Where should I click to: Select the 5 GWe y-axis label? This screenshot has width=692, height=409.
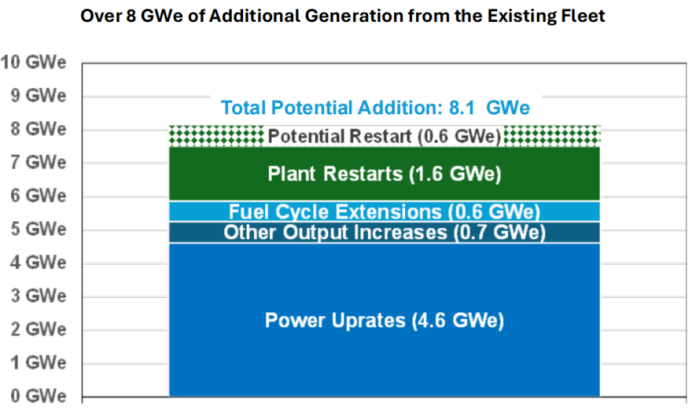(x=38, y=229)
